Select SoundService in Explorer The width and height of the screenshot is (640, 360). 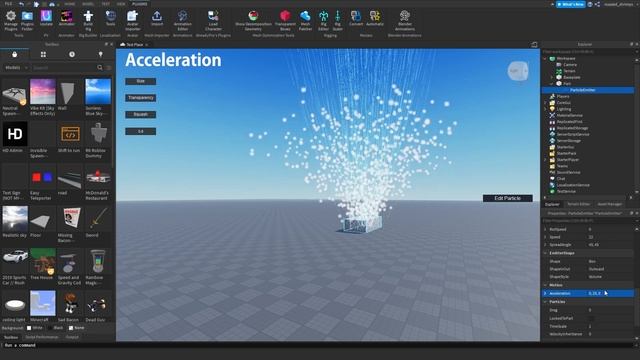click(x=568, y=172)
